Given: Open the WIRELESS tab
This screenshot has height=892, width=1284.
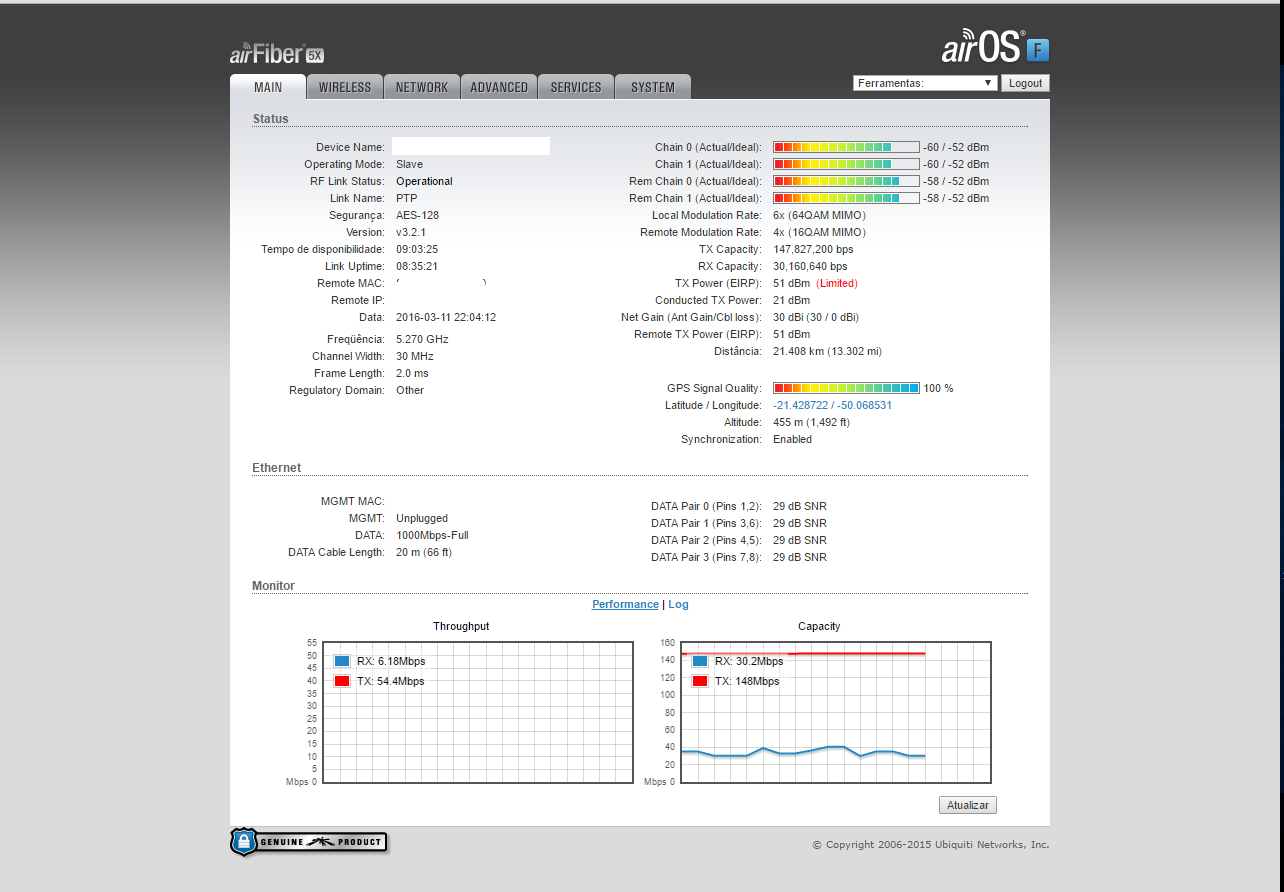Looking at the screenshot, I should coord(345,87).
